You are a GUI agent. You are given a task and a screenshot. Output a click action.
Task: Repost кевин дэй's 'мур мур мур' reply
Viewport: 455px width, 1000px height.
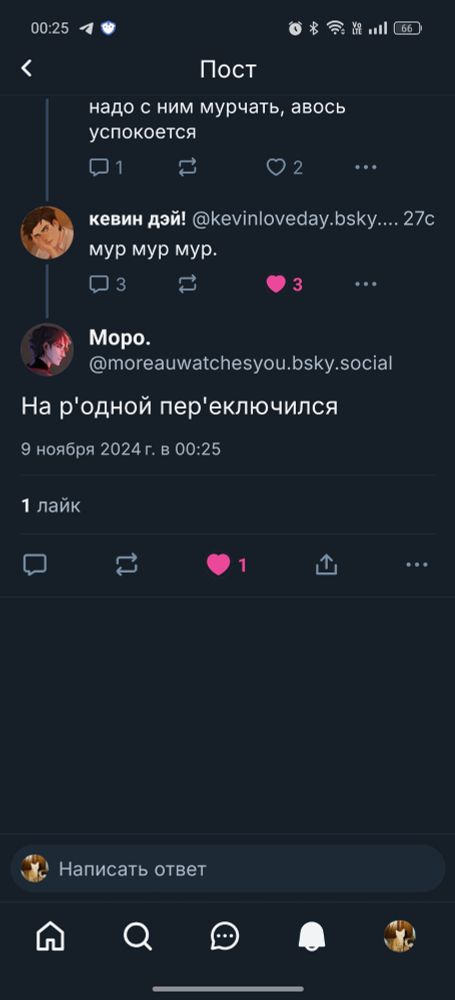187,284
